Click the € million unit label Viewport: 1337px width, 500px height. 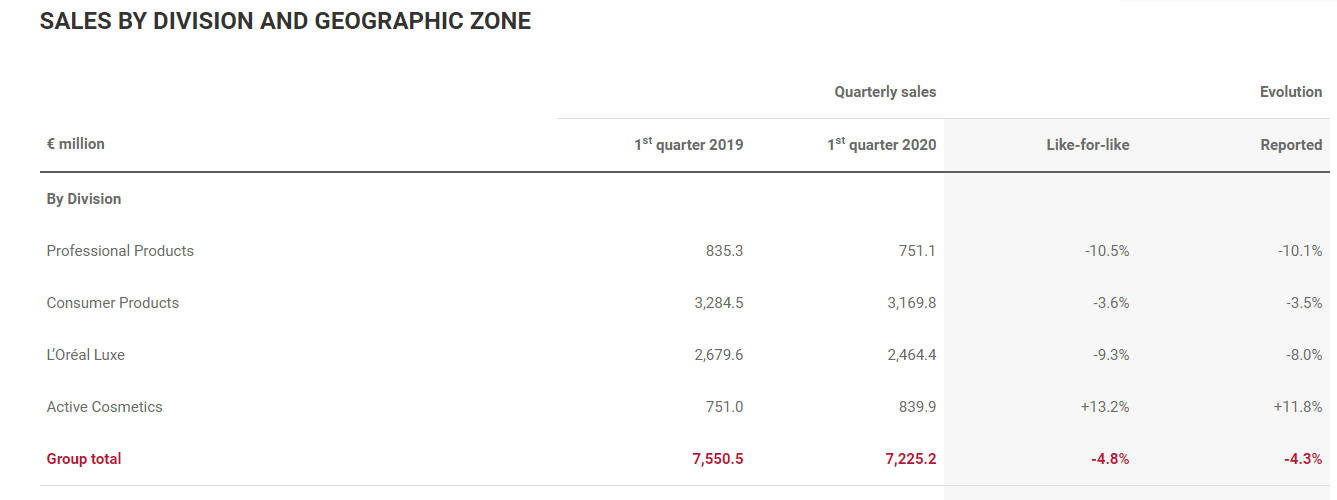click(x=76, y=144)
